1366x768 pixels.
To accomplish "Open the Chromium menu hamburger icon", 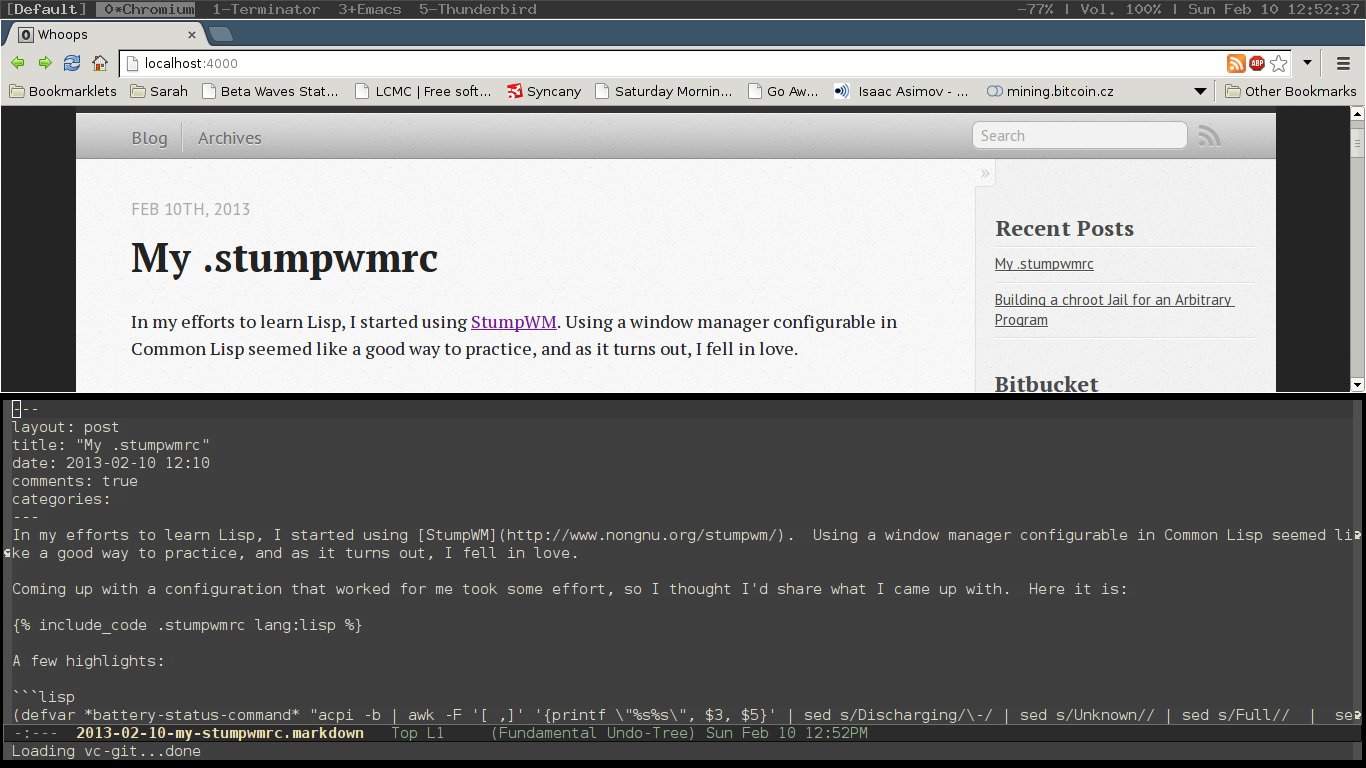I will pyautogui.click(x=1343, y=63).
